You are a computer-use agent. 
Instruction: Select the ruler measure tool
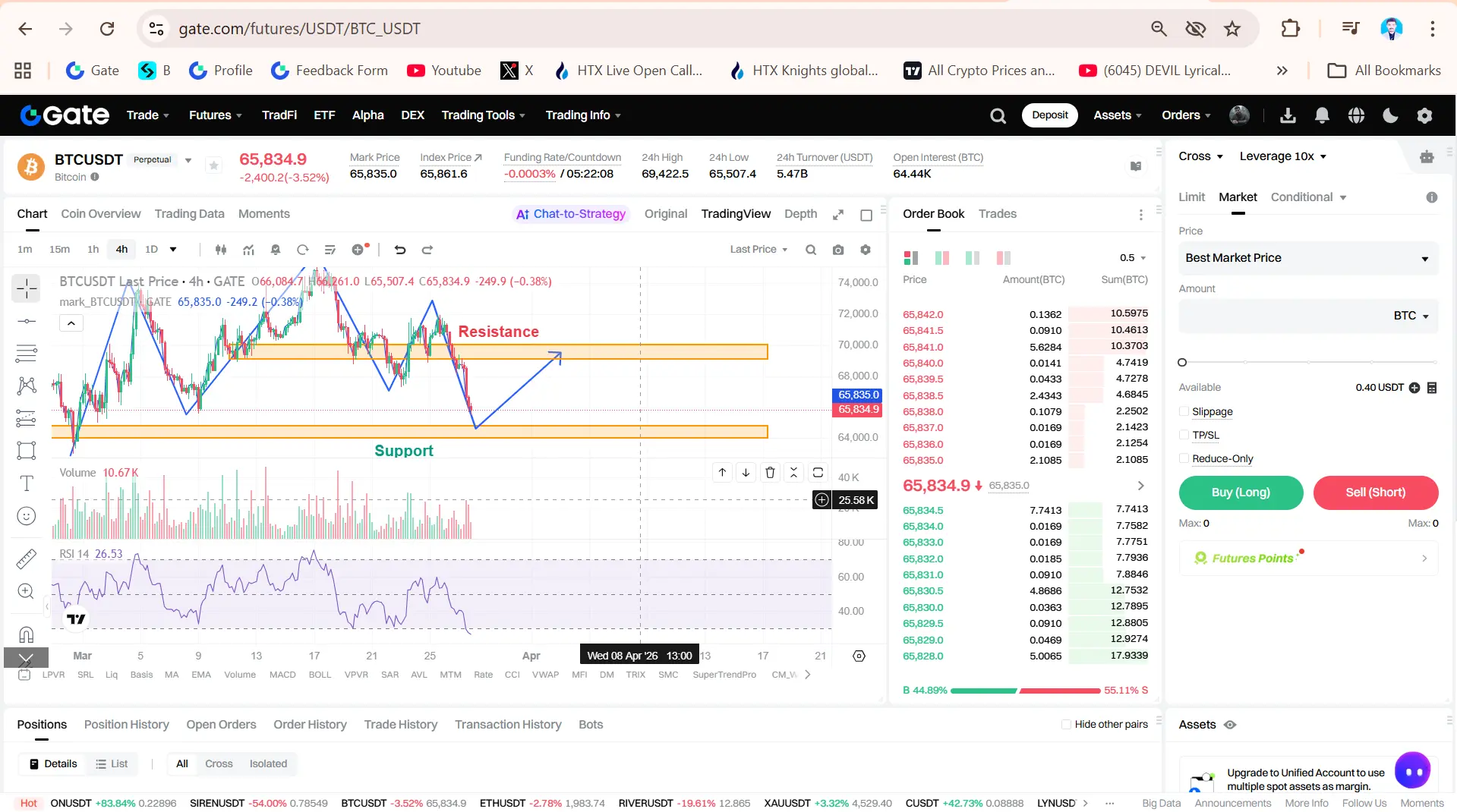click(x=27, y=559)
